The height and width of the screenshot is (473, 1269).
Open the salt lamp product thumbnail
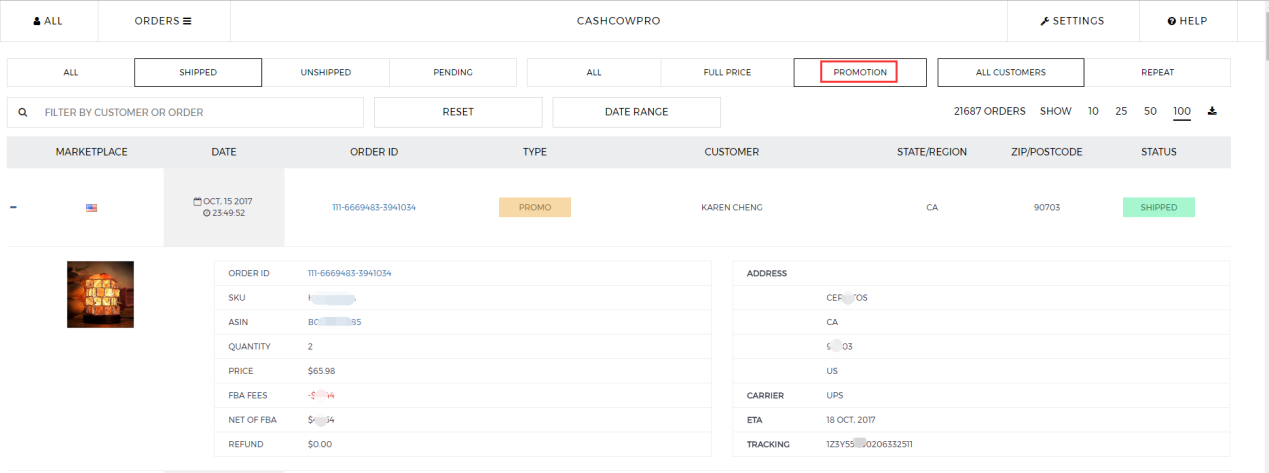point(100,294)
